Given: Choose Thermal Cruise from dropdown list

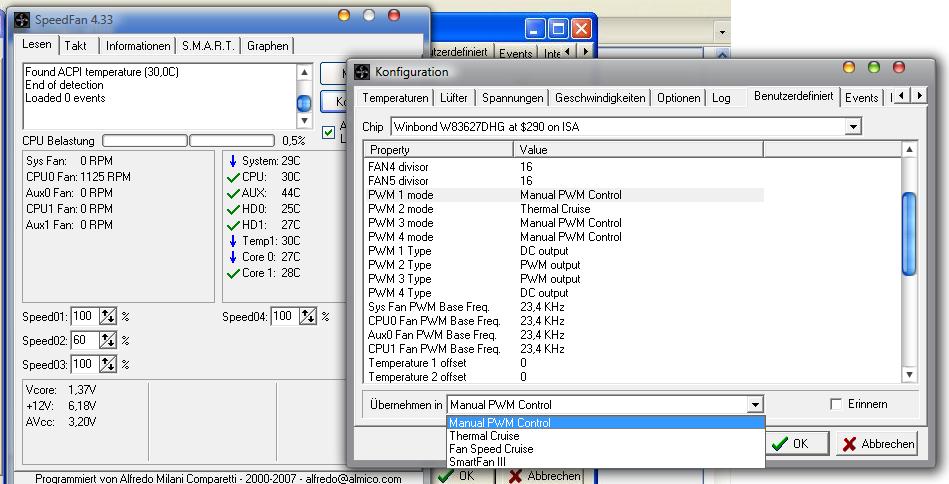Looking at the screenshot, I should point(606,436).
